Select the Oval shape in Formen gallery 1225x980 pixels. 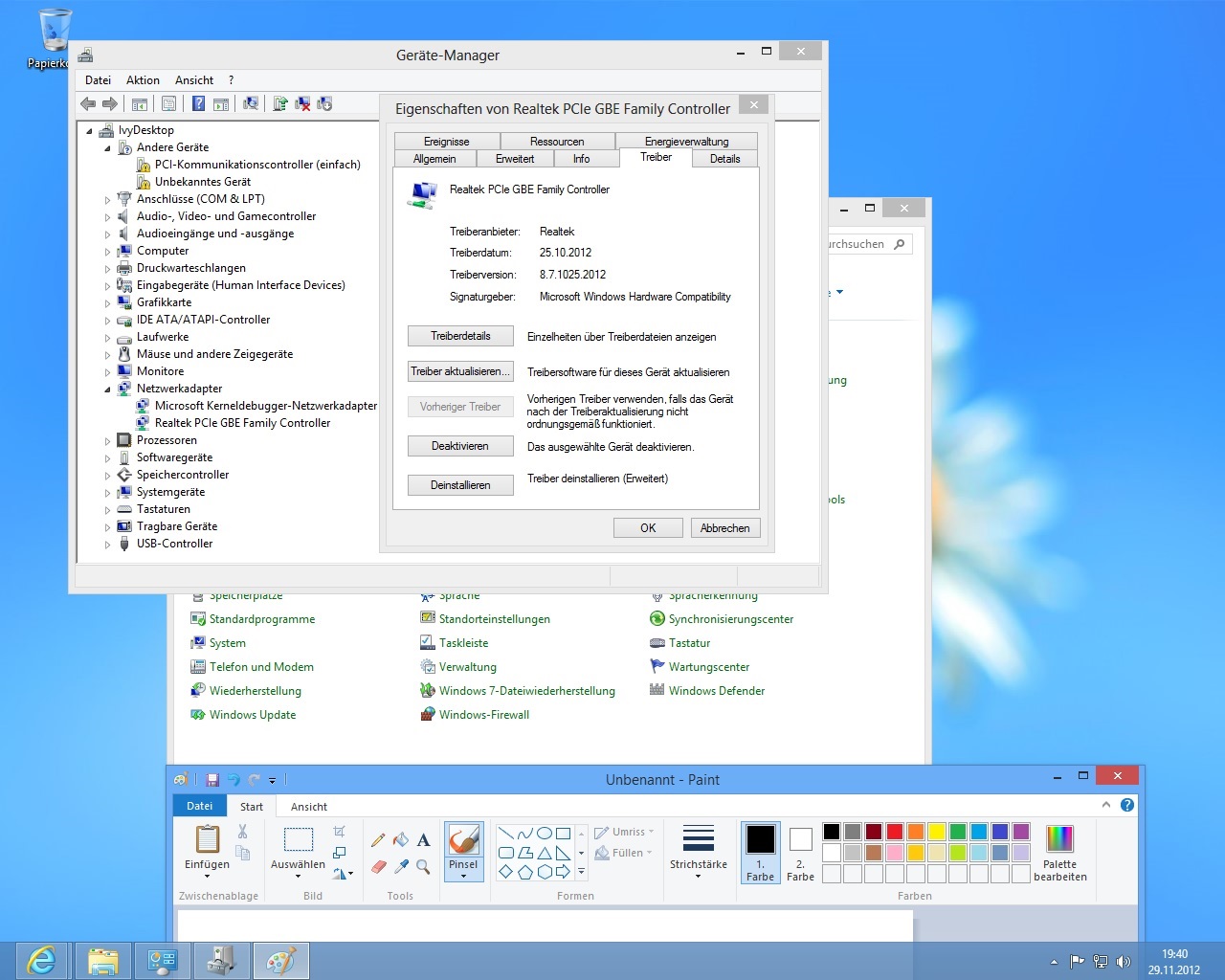point(544,834)
